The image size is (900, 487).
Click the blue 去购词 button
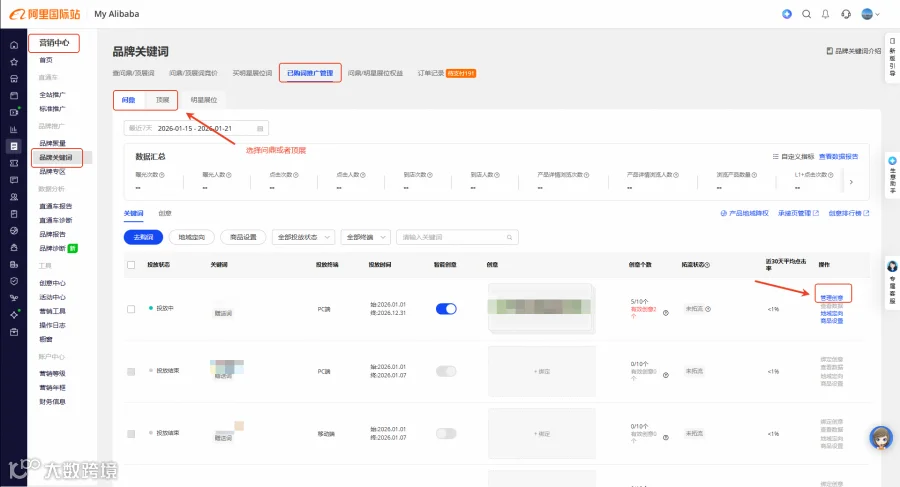pos(143,237)
